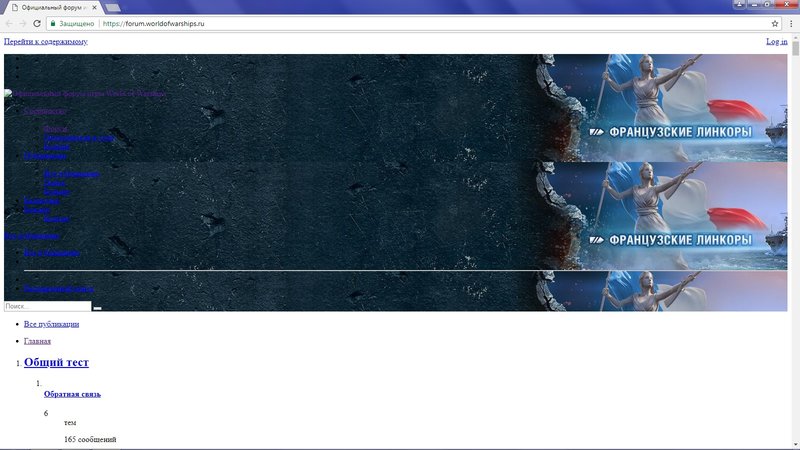Image resolution: width=800 pixels, height=450 pixels.
Task: Open the World of Warships forum logo link
Action: 85,93
